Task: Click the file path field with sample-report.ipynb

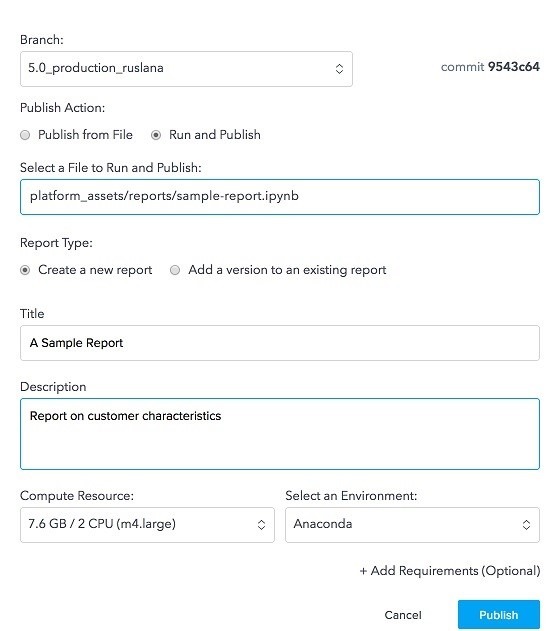Action: tap(280, 197)
